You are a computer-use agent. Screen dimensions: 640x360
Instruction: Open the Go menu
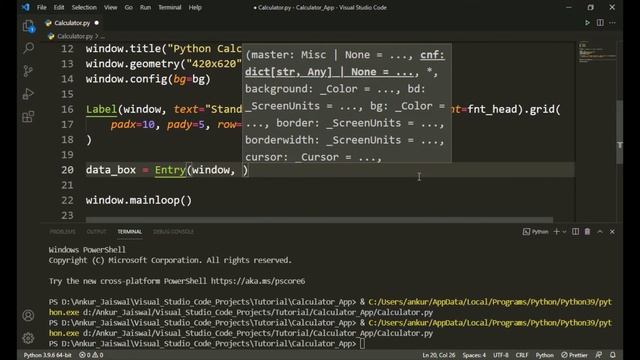pos(128,7)
